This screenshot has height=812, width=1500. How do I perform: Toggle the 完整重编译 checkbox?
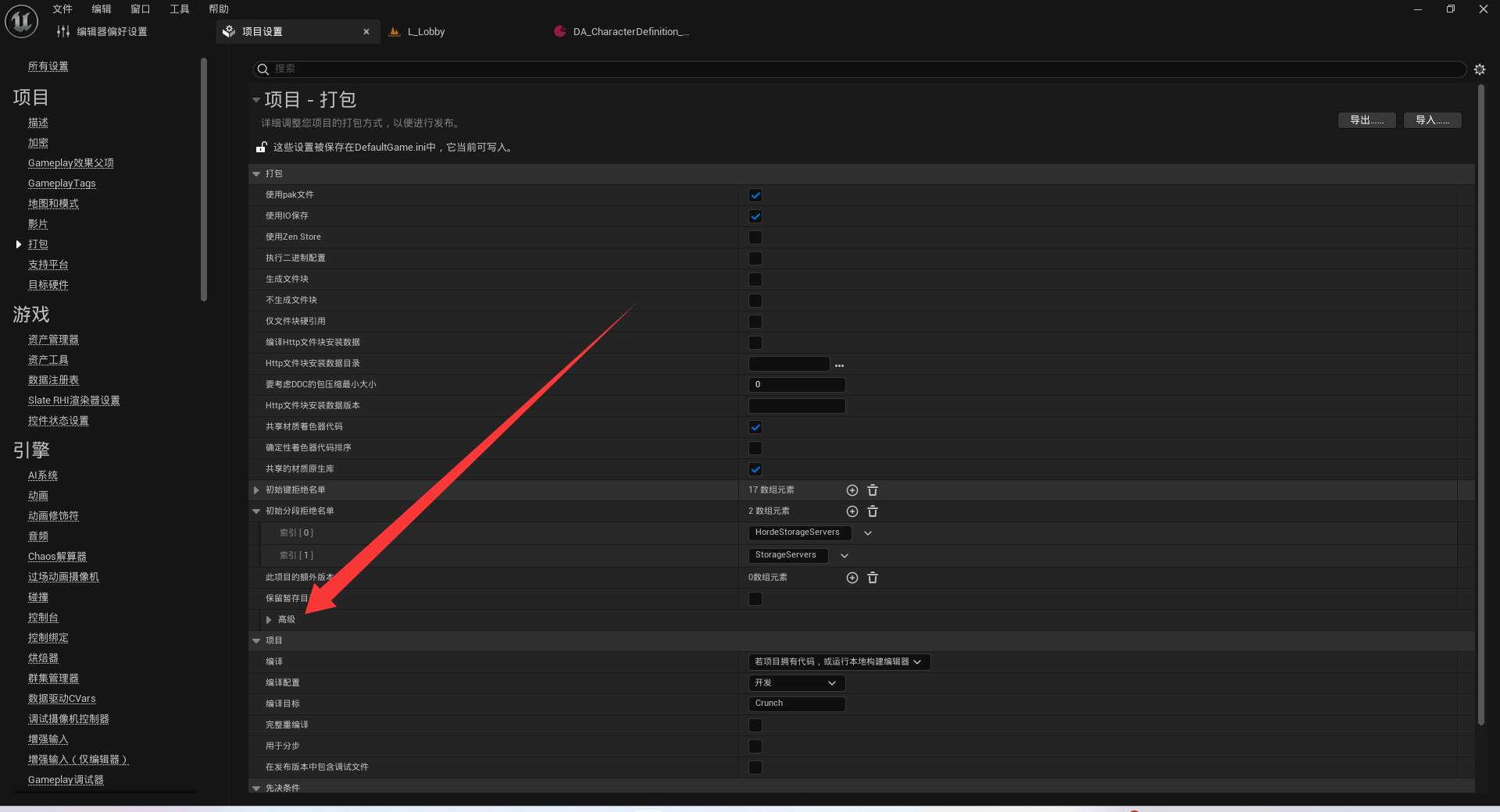point(755,725)
